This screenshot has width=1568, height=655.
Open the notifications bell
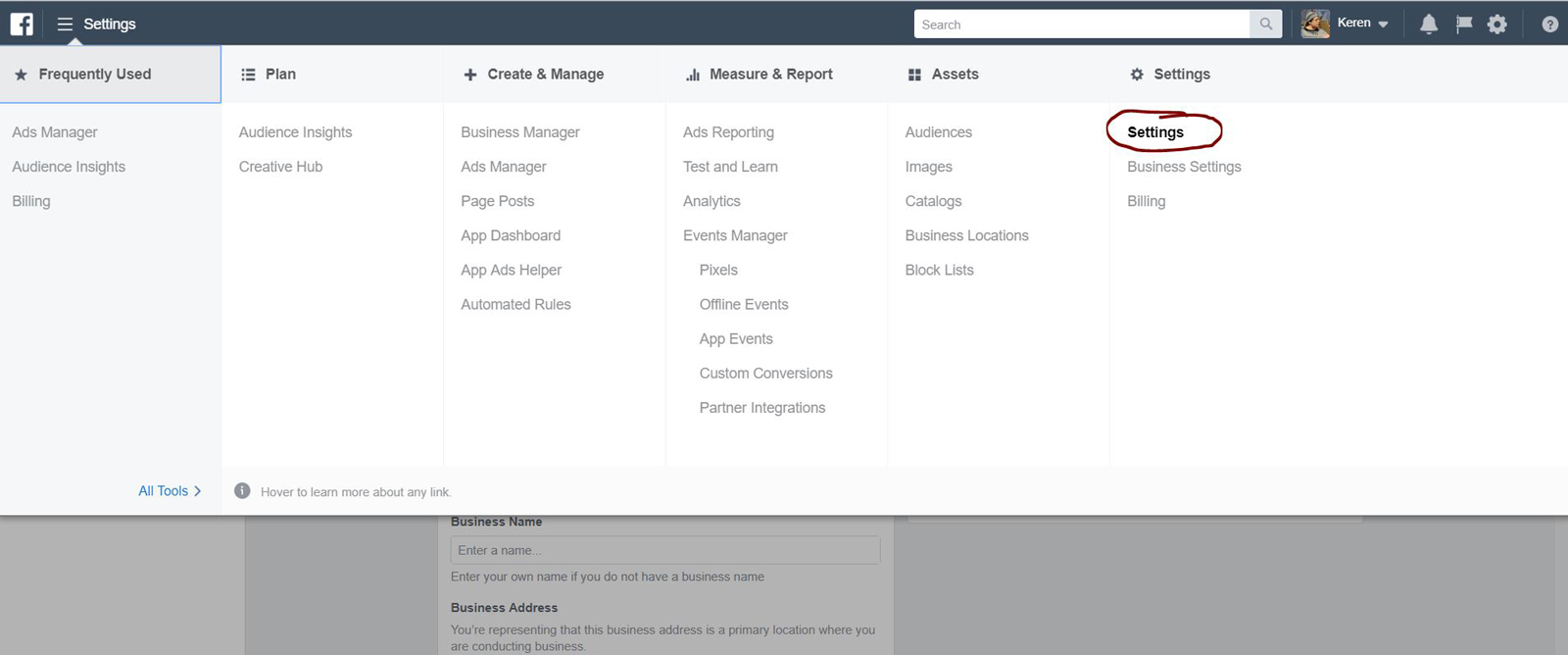point(1429,24)
